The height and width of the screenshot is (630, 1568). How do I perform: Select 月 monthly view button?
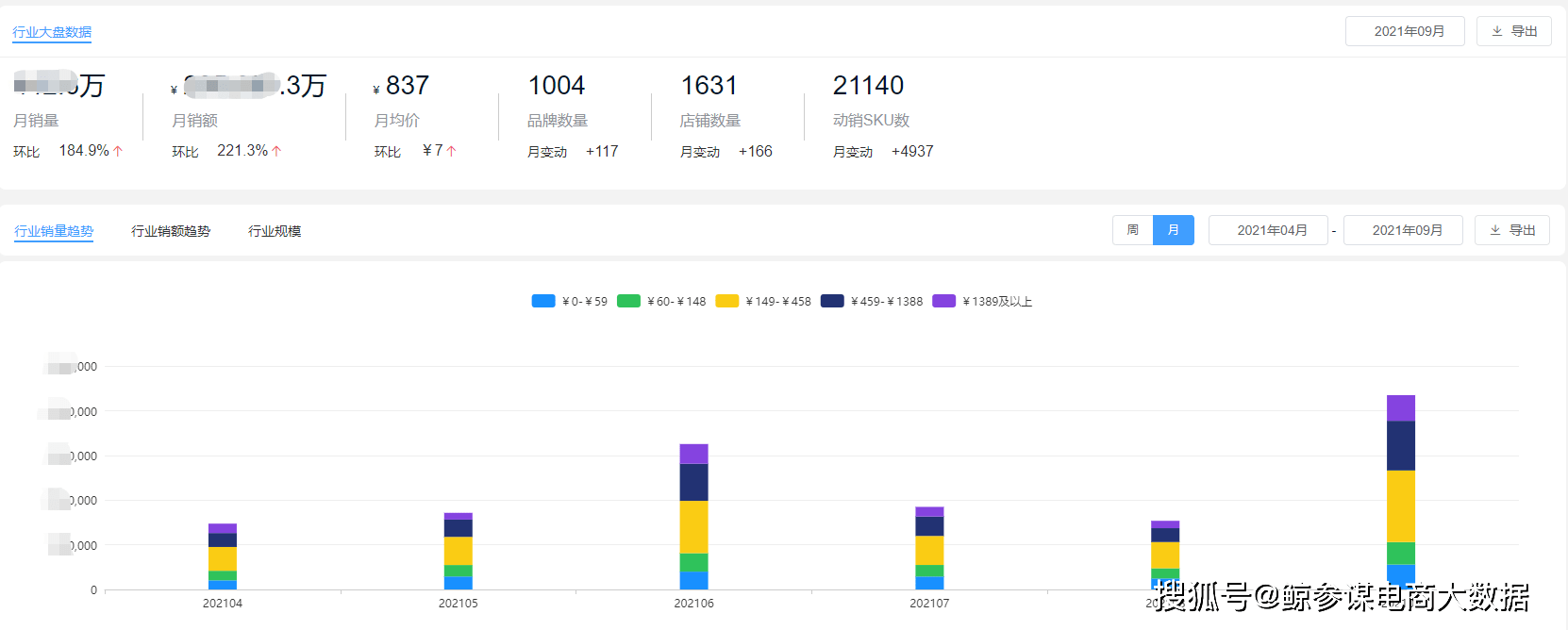tap(1174, 230)
